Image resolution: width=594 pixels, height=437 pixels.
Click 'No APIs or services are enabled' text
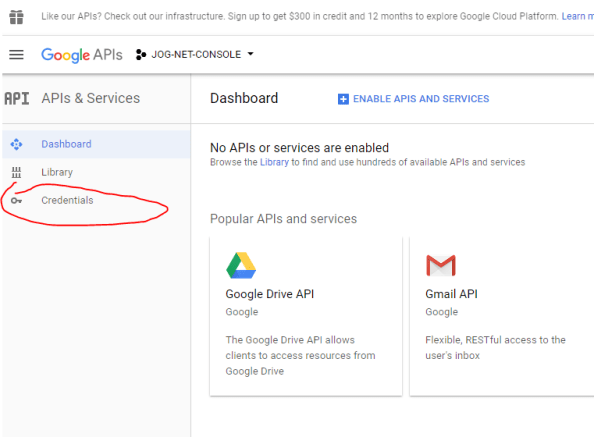(x=299, y=148)
